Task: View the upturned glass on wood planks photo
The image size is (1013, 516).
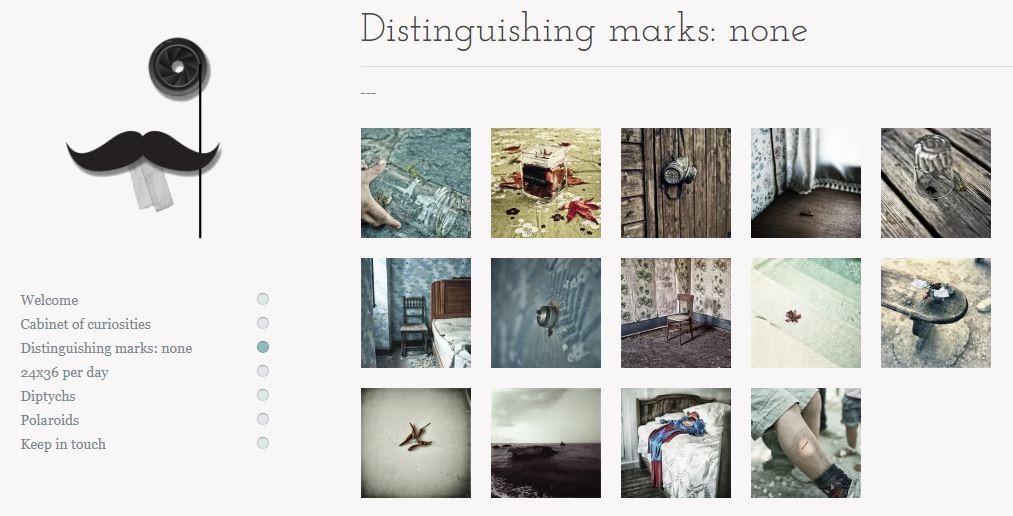Action: [x=935, y=183]
